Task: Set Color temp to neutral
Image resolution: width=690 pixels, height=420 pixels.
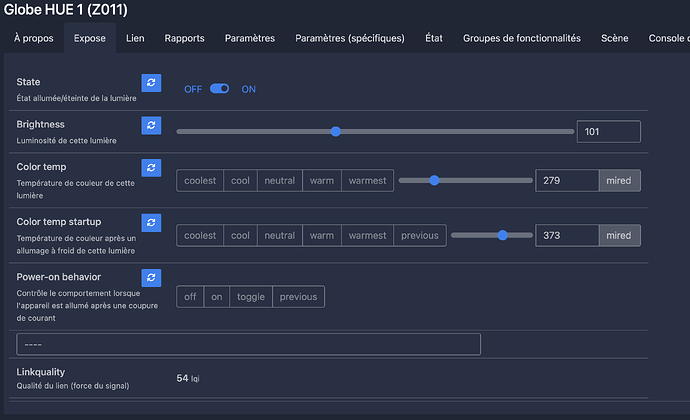Action: click(280, 181)
